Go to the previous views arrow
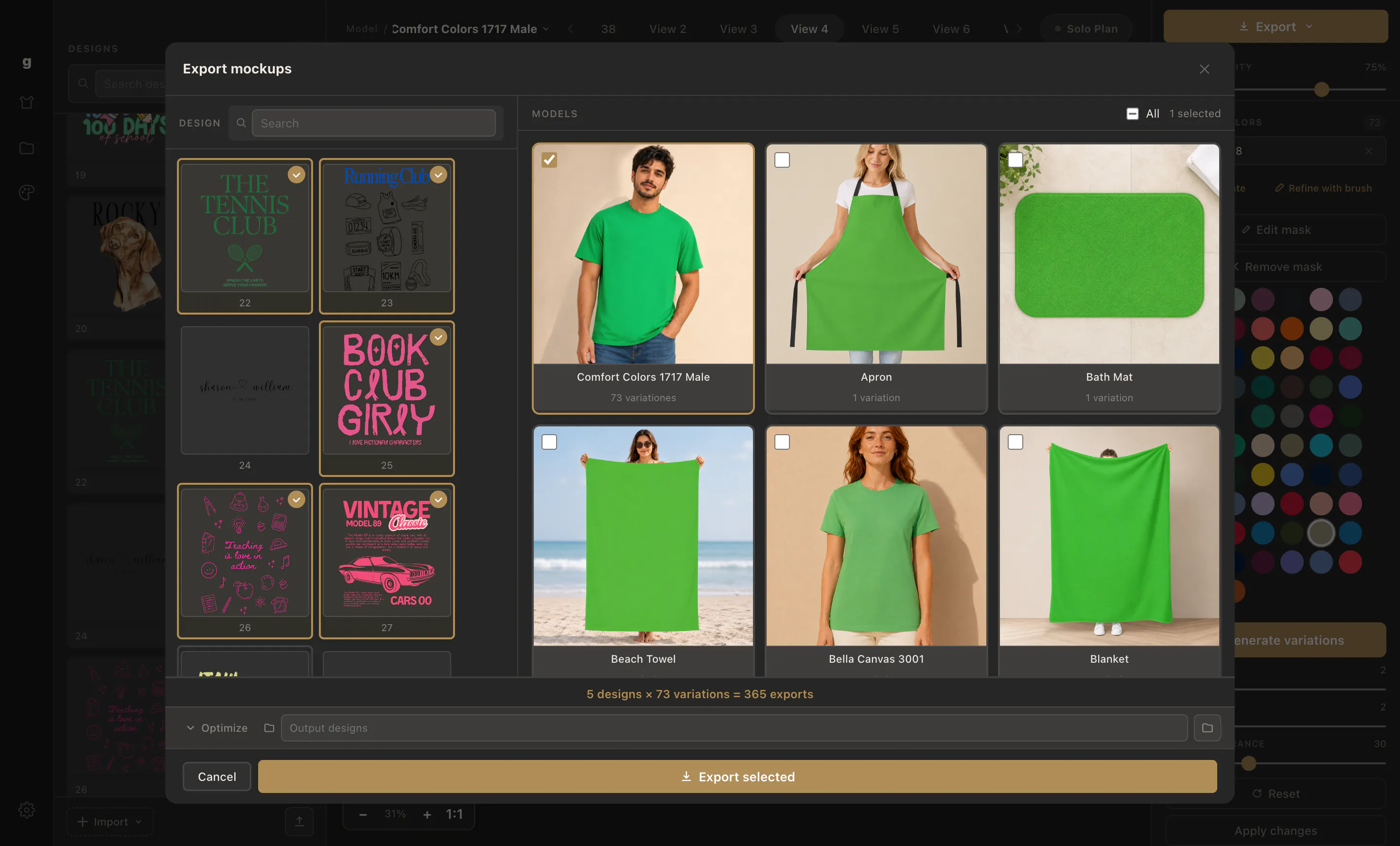Viewport: 1400px width, 846px height. (571, 28)
